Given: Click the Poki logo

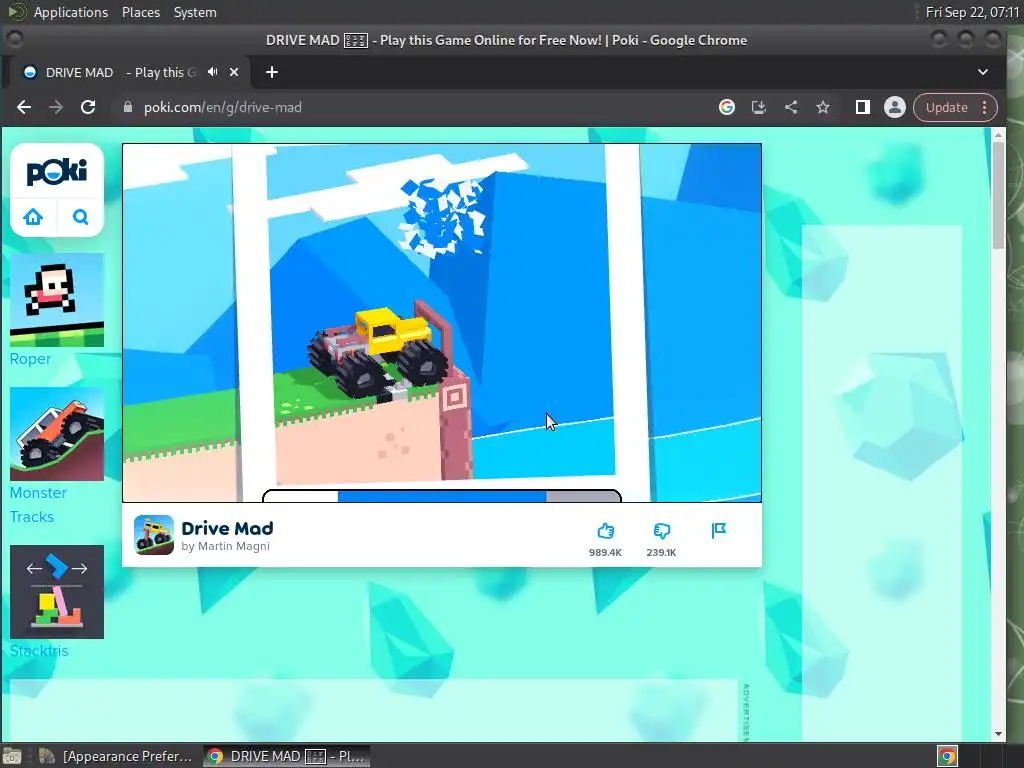Looking at the screenshot, I should pos(57,172).
